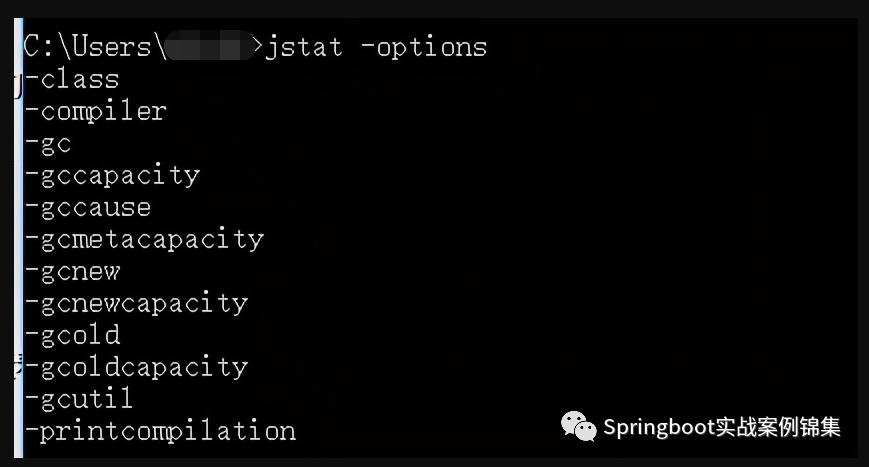Click the -gcold option line

coord(73,335)
